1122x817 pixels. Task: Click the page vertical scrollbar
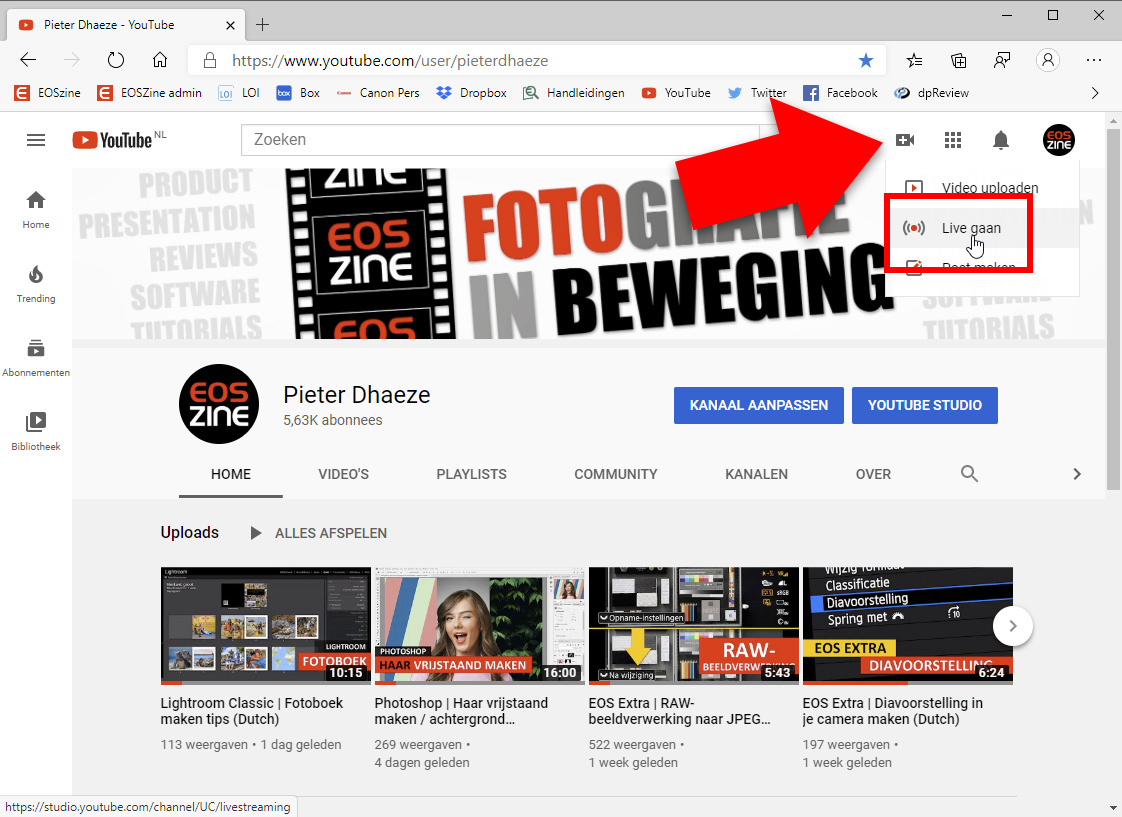point(1113,308)
